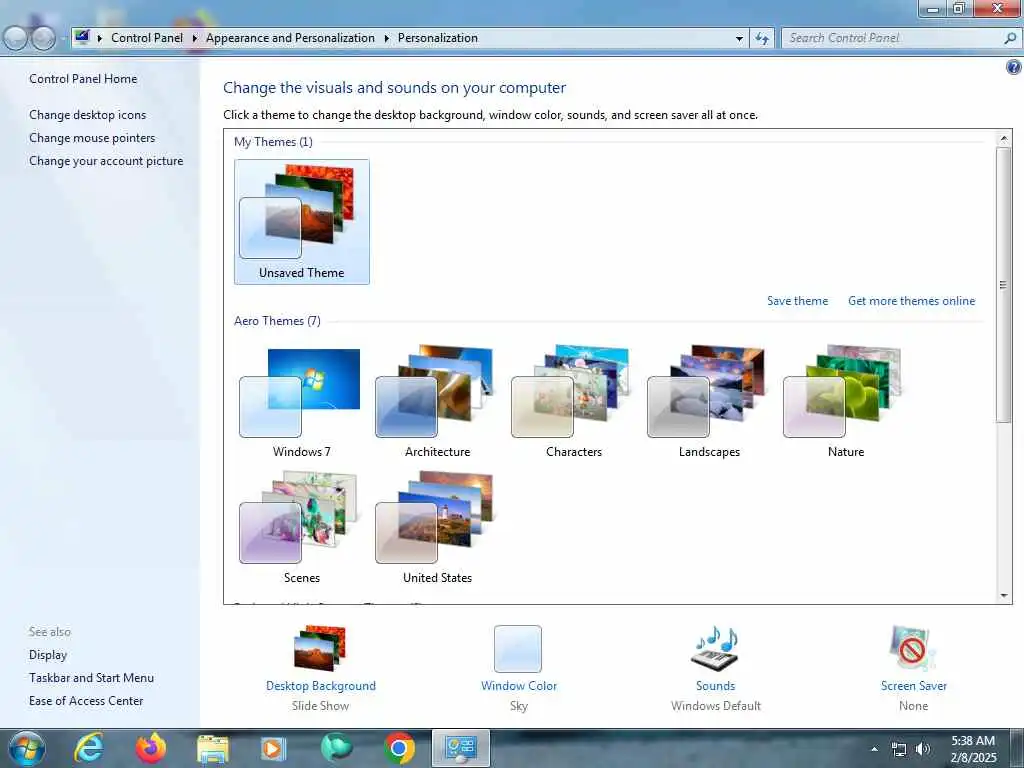Launch Internet Explorer from taskbar
This screenshot has width=1024, height=768.
point(88,748)
